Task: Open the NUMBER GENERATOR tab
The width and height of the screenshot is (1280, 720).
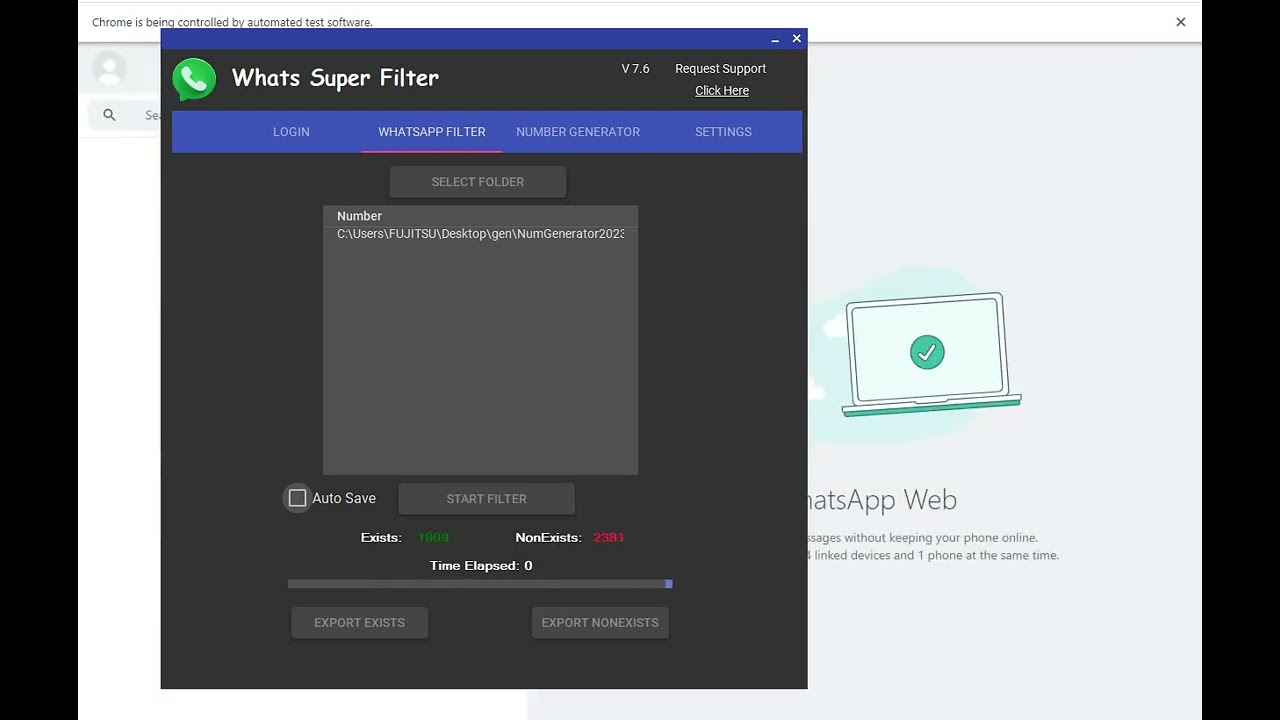Action: [578, 132]
